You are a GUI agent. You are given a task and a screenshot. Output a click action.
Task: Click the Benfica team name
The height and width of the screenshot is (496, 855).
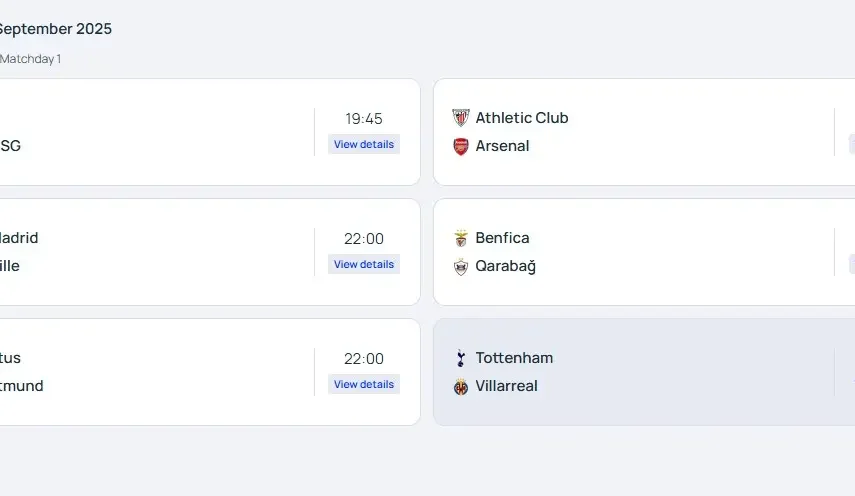502,238
